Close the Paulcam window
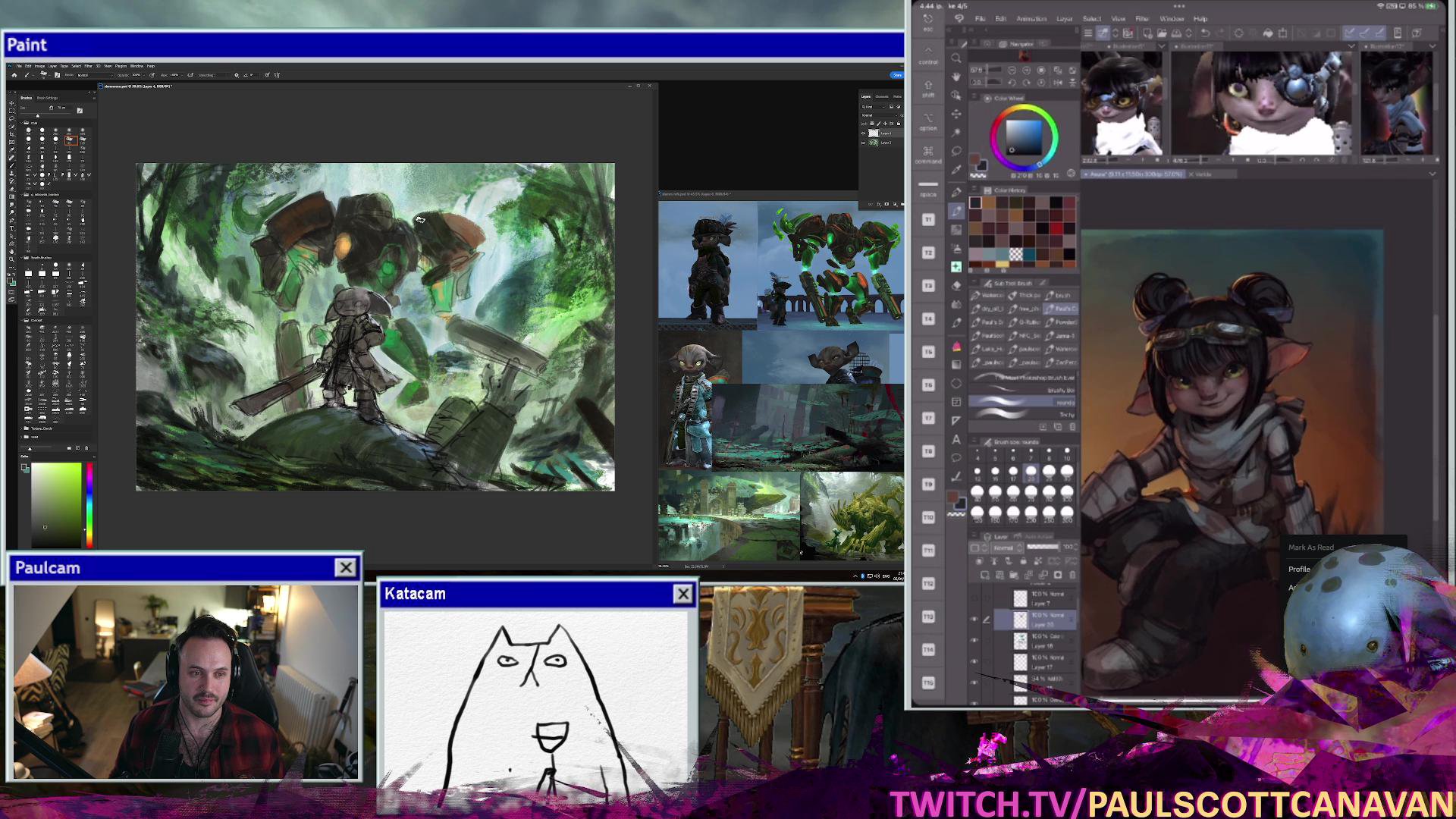 point(346,567)
